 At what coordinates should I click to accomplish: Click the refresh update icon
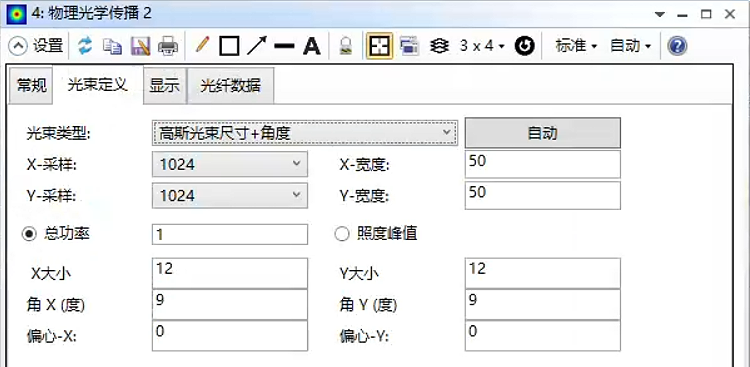click(x=85, y=46)
